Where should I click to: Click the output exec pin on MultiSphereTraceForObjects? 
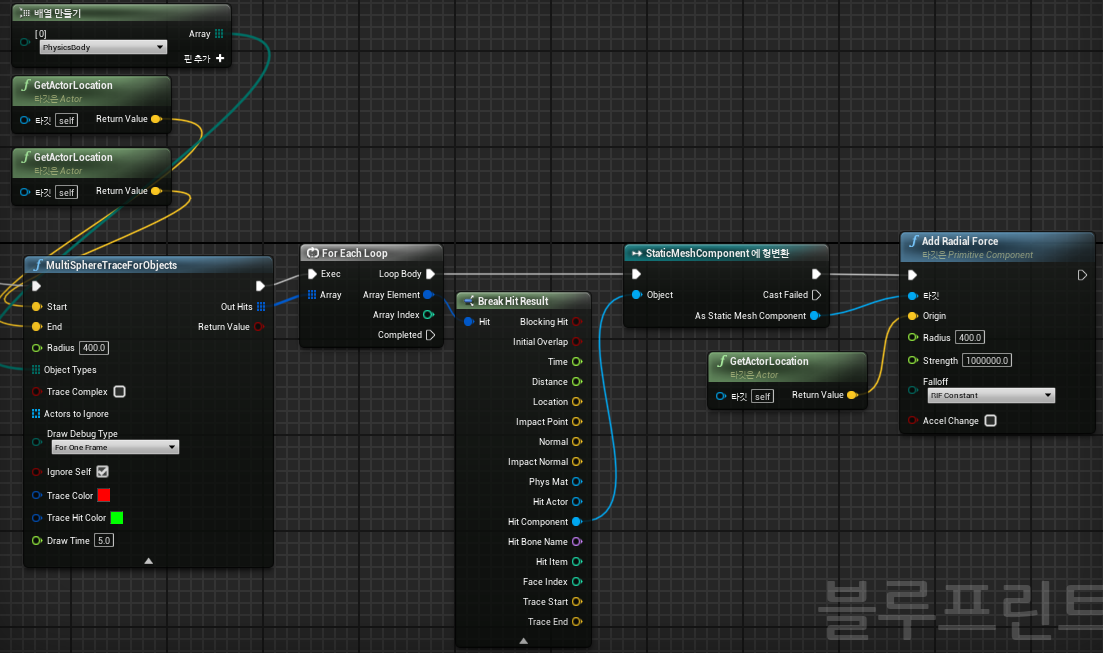[260, 286]
